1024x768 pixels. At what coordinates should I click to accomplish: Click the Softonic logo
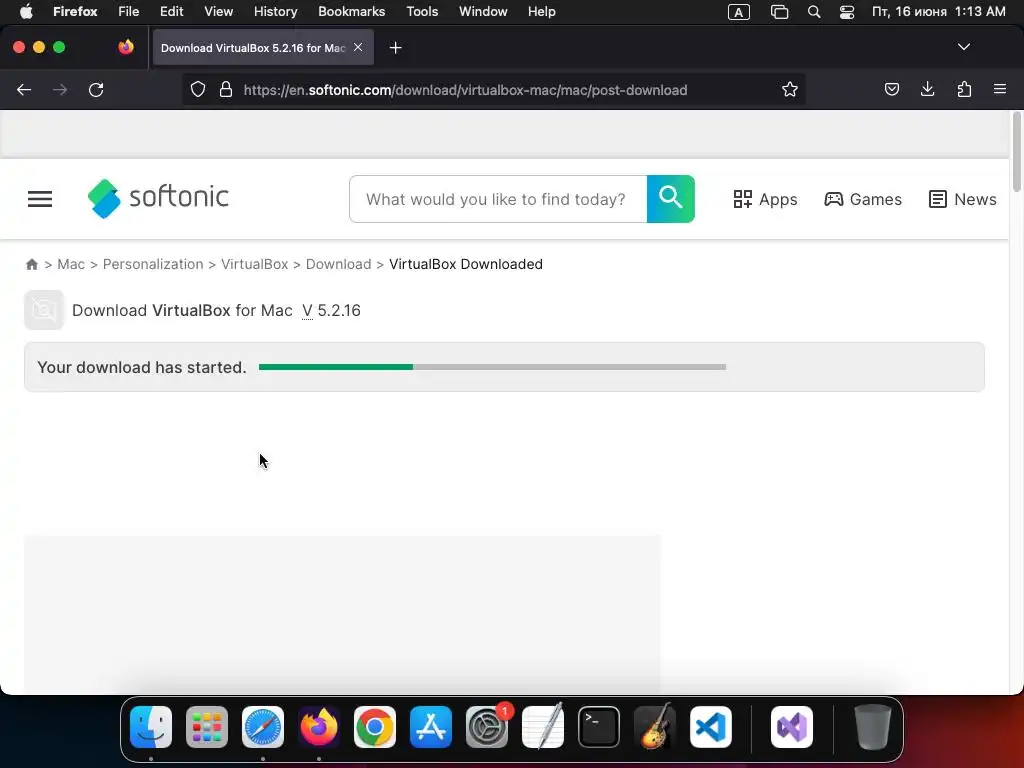pyautogui.click(x=158, y=198)
